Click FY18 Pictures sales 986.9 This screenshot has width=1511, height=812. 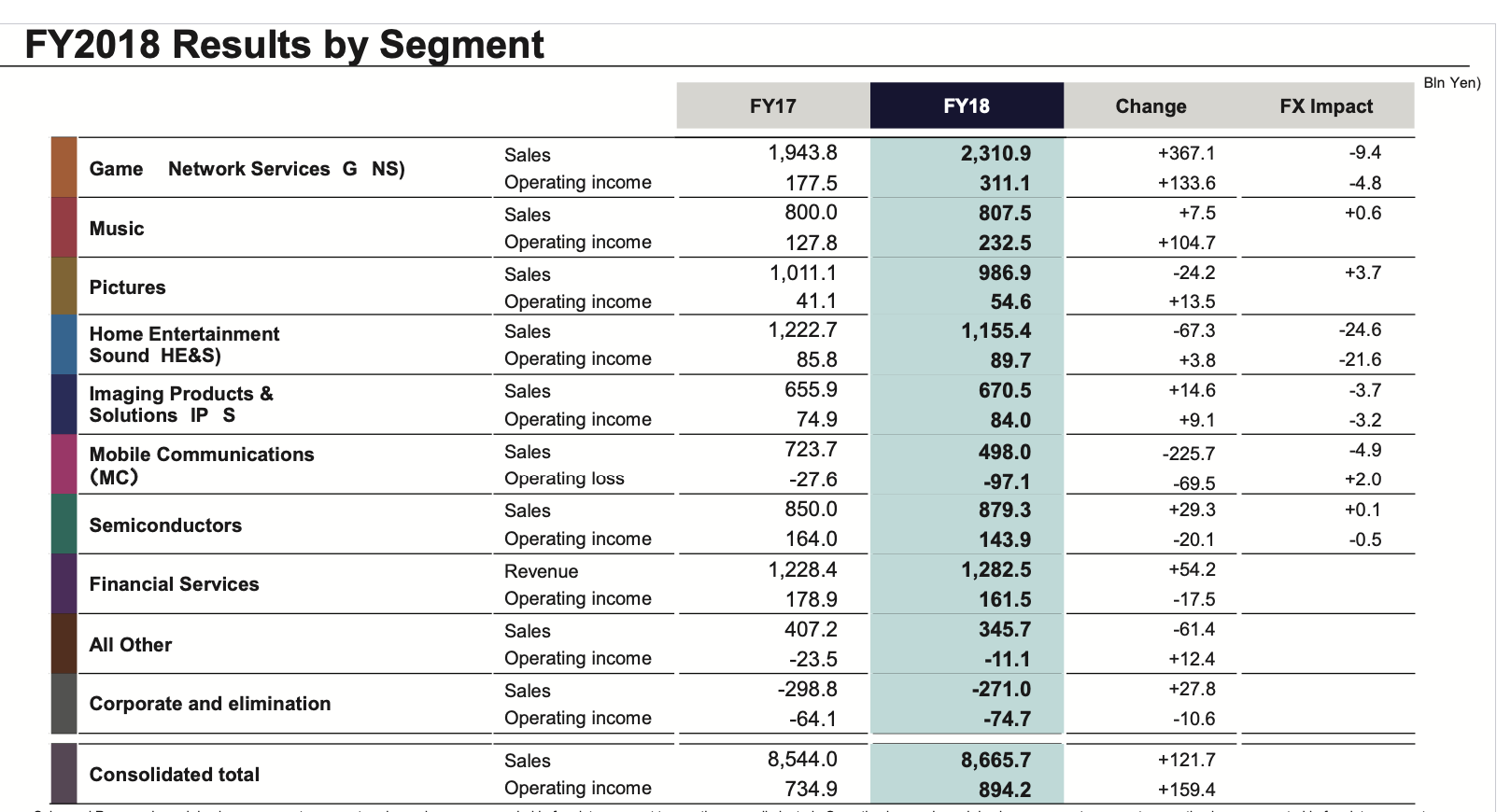(x=1005, y=273)
